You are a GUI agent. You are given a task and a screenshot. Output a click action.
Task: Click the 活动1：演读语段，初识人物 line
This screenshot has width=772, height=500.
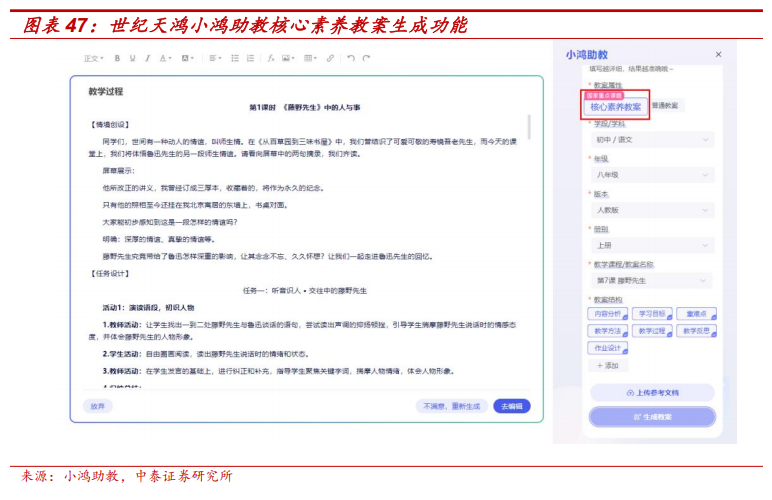[148, 308]
